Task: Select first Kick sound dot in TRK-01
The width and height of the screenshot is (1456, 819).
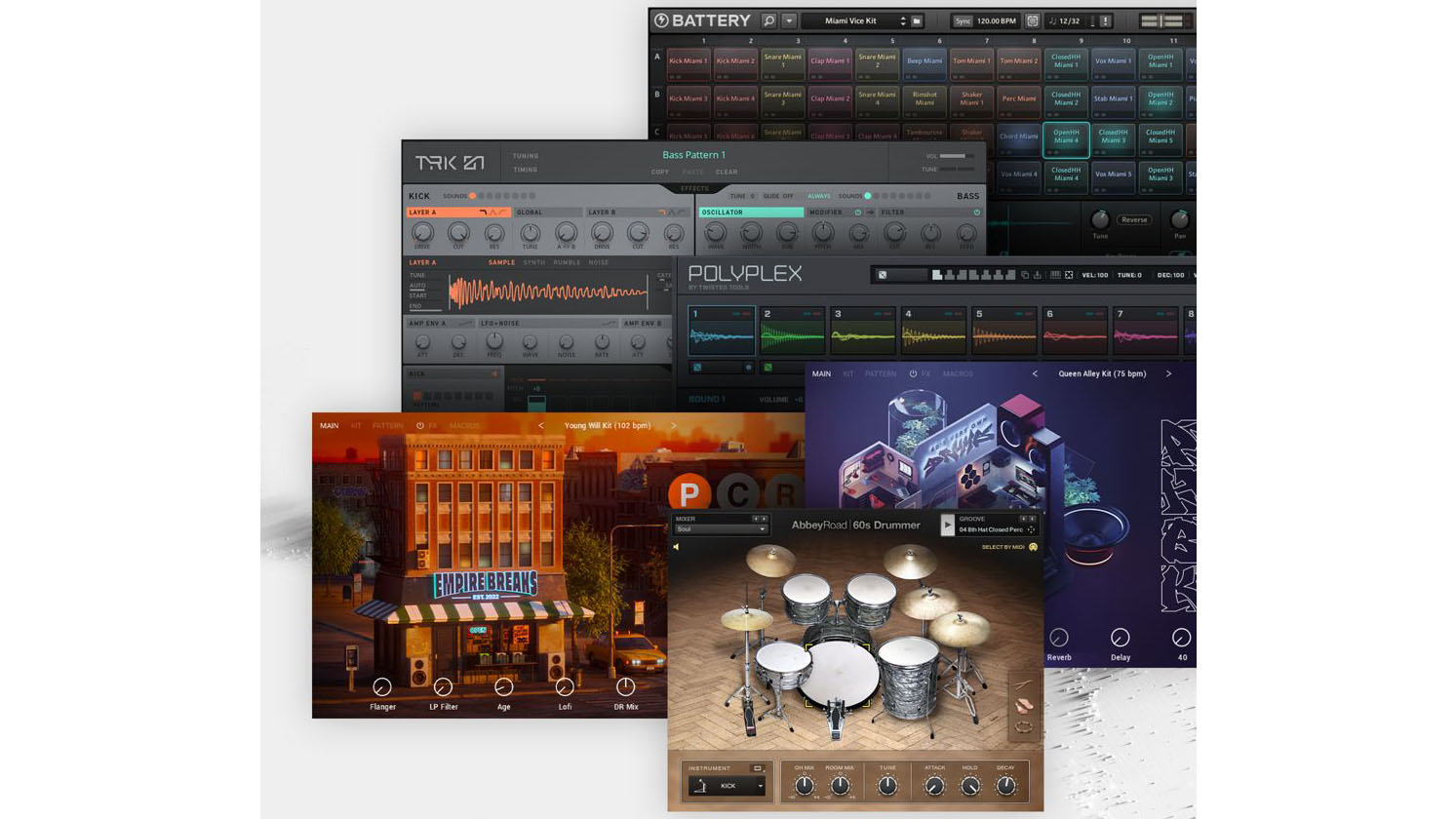Action: 473,196
